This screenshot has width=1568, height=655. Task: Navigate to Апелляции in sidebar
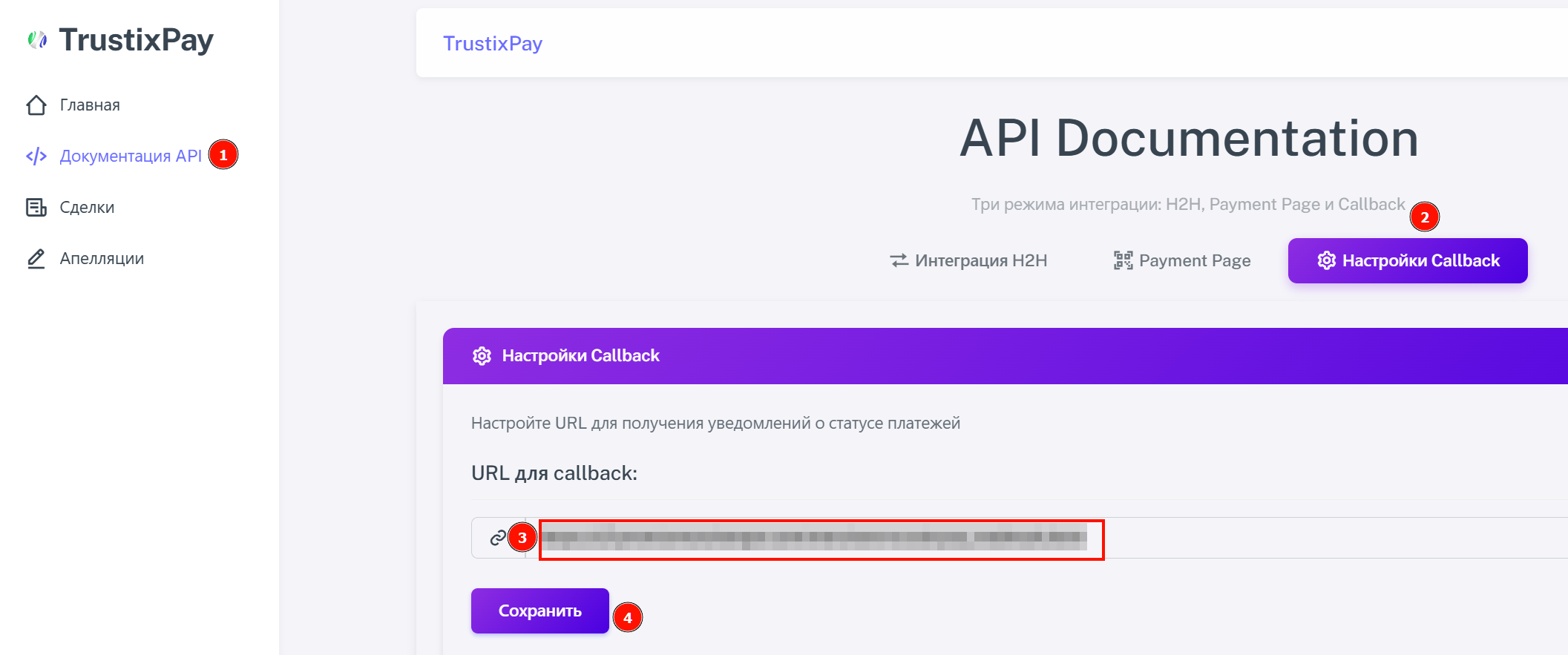coord(102,259)
